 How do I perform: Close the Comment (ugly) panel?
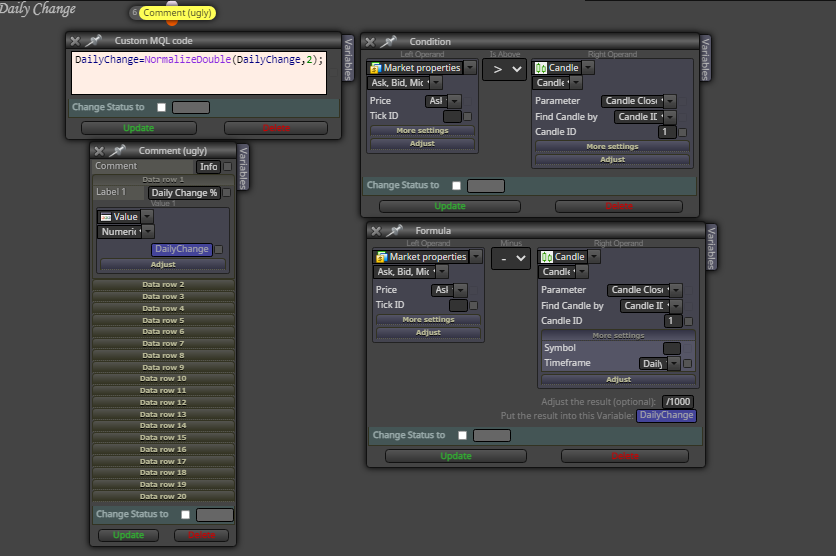(x=99, y=151)
